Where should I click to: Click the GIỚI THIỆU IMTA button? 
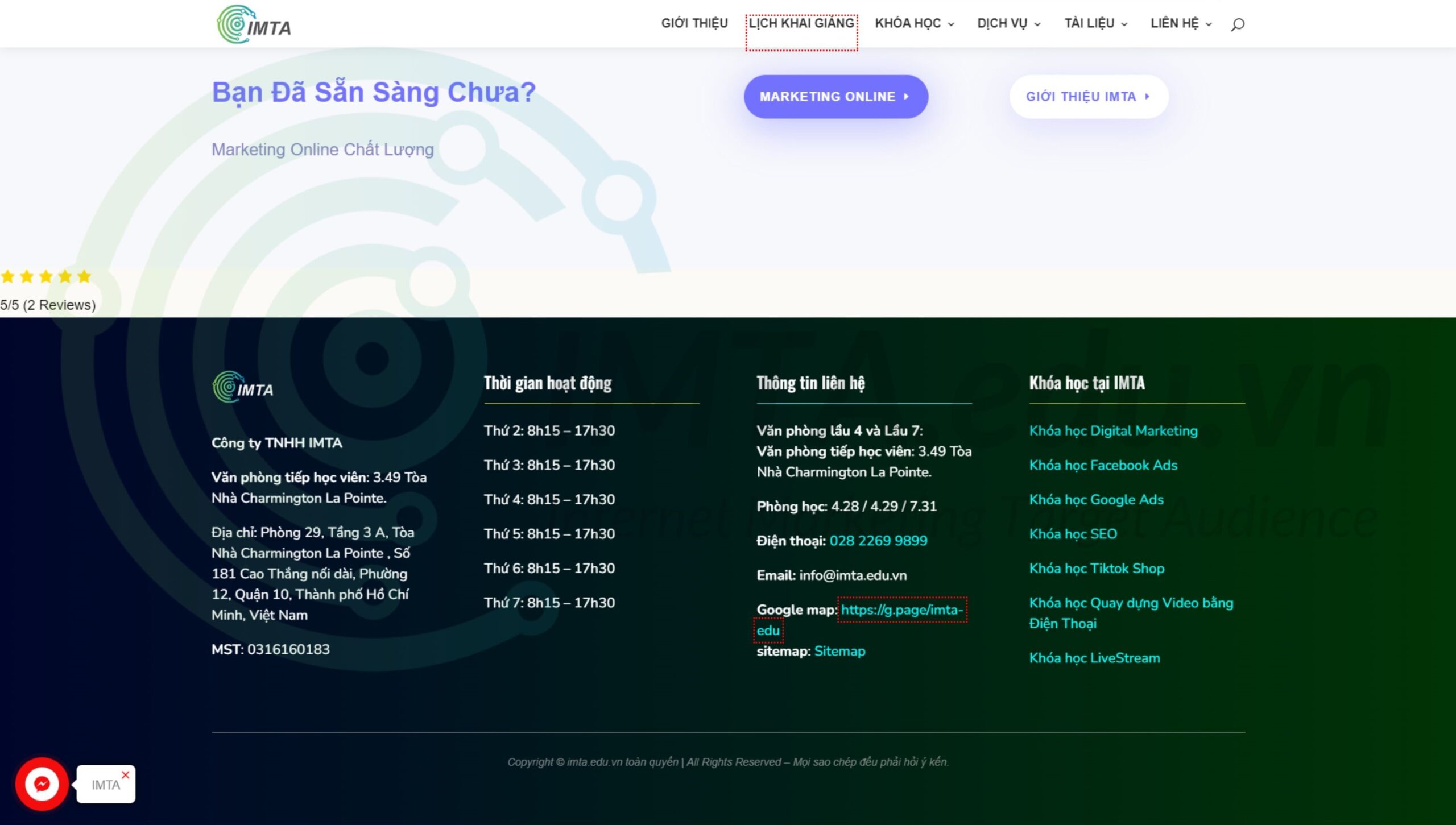coord(1089,97)
